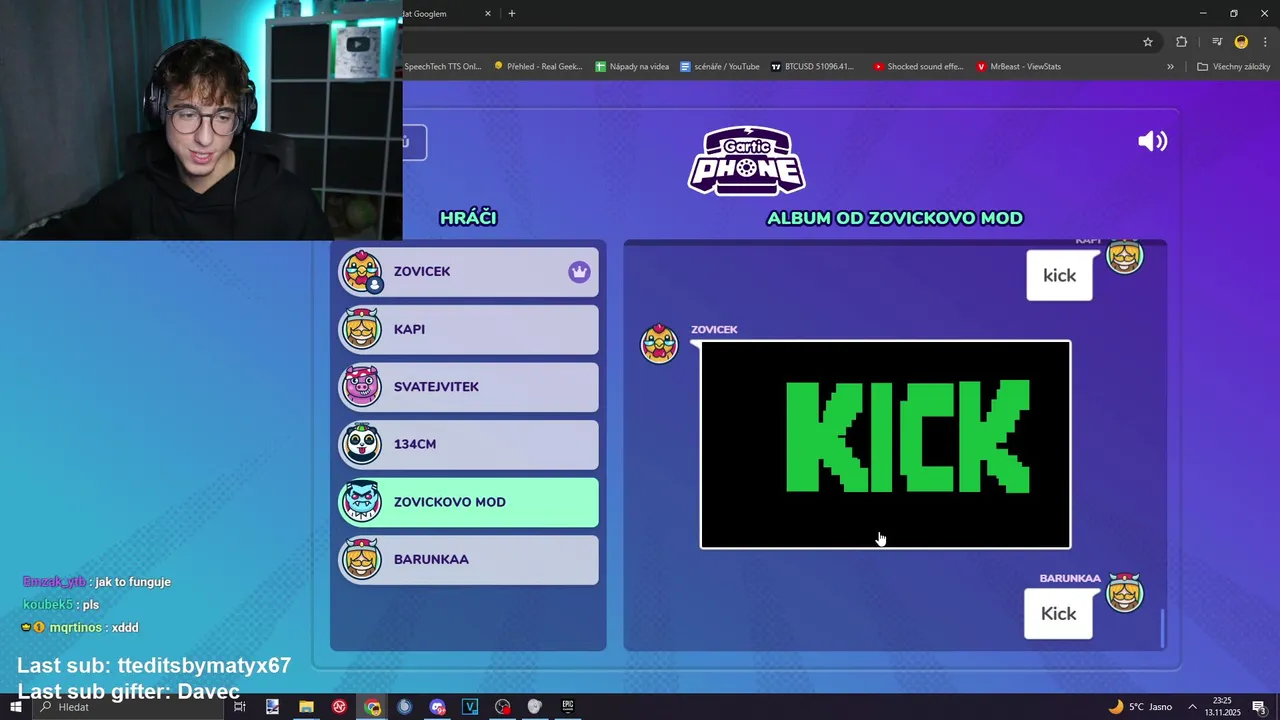Screen dimensions: 1280x720
Task: Click the pig avatar of SVATEJVITEK
Action: (361, 387)
